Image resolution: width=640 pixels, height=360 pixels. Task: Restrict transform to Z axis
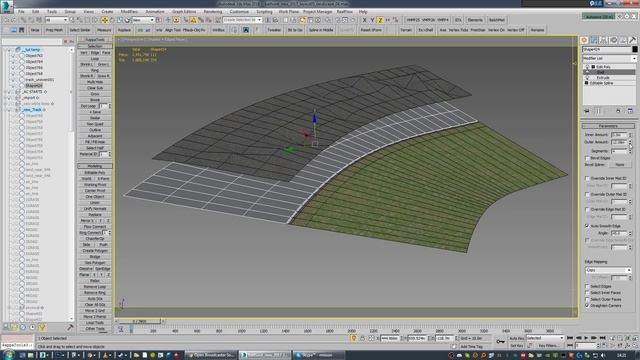[x=380, y=20]
